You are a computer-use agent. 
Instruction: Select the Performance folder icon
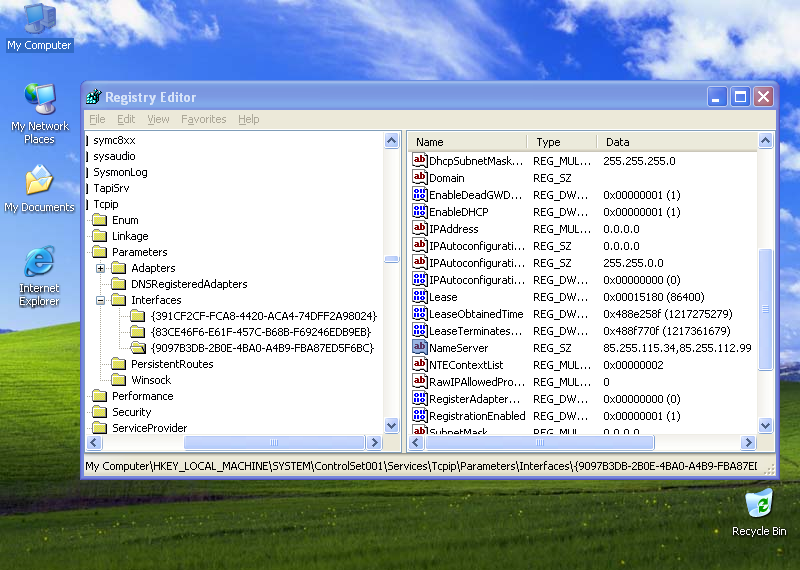click(x=99, y=396)
